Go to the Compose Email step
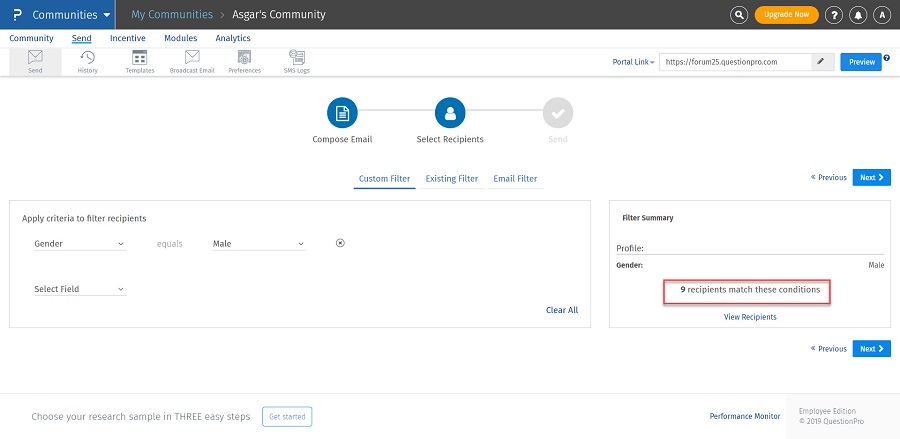 click(342, 114)
